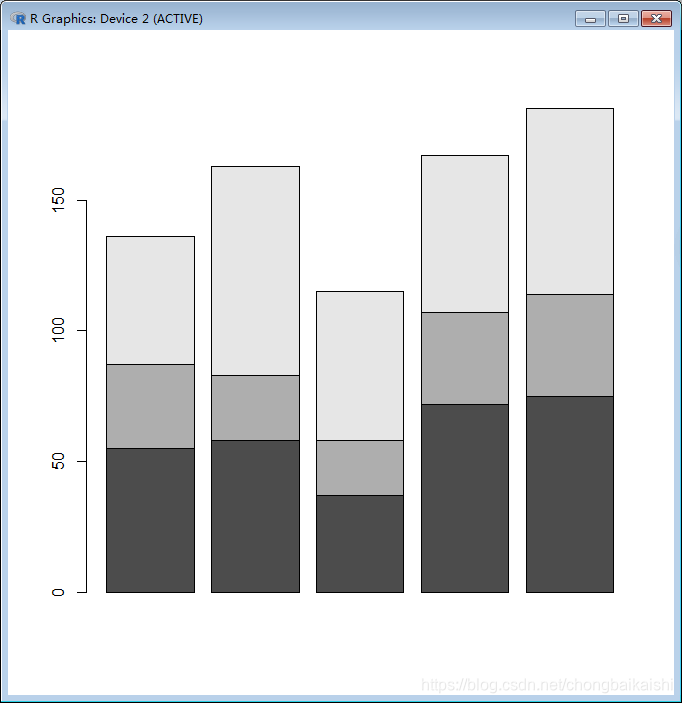Click the light gray segment of tallest bar
682x703 pixels.
click(x=570, y=201)
